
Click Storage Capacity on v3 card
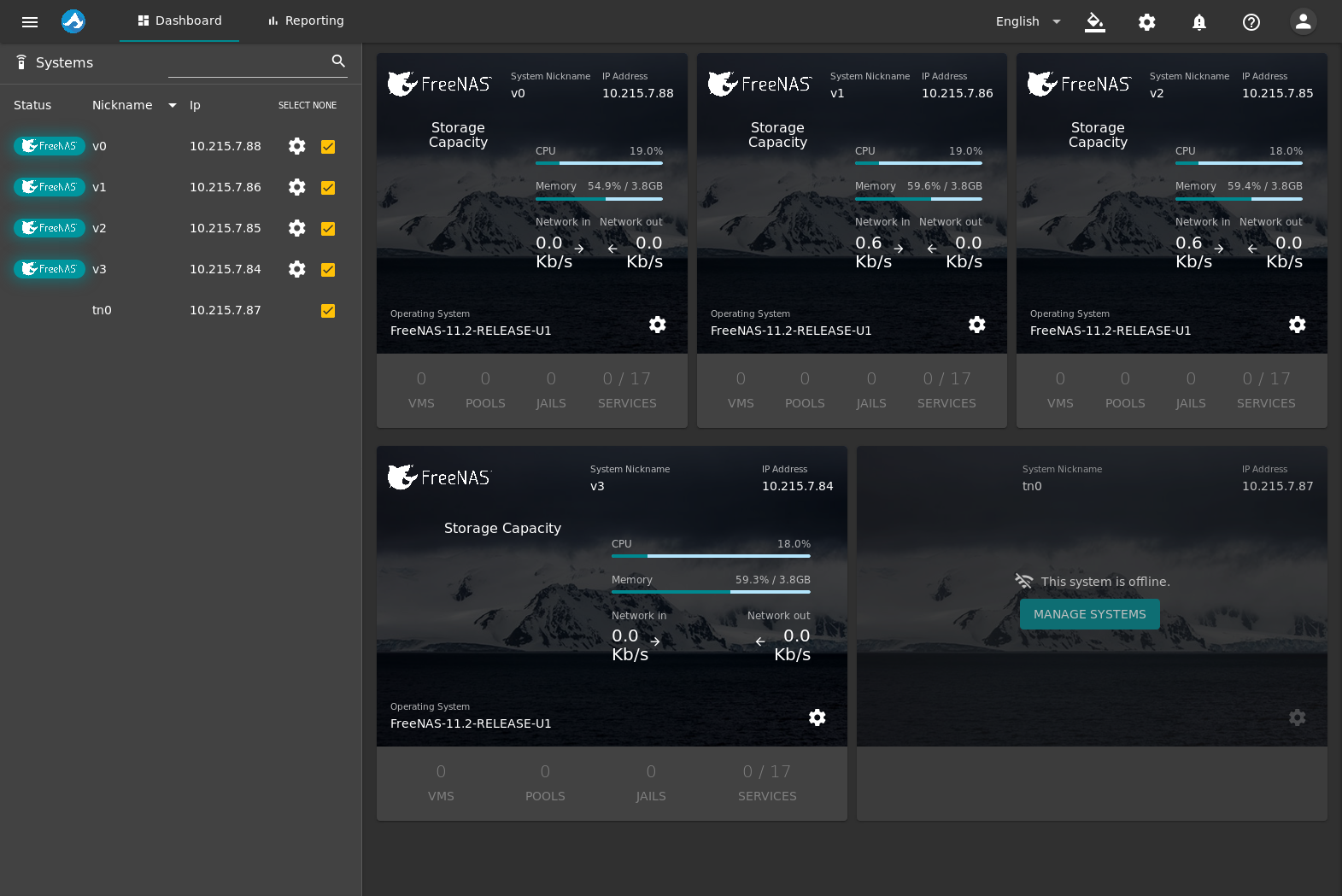502,529
